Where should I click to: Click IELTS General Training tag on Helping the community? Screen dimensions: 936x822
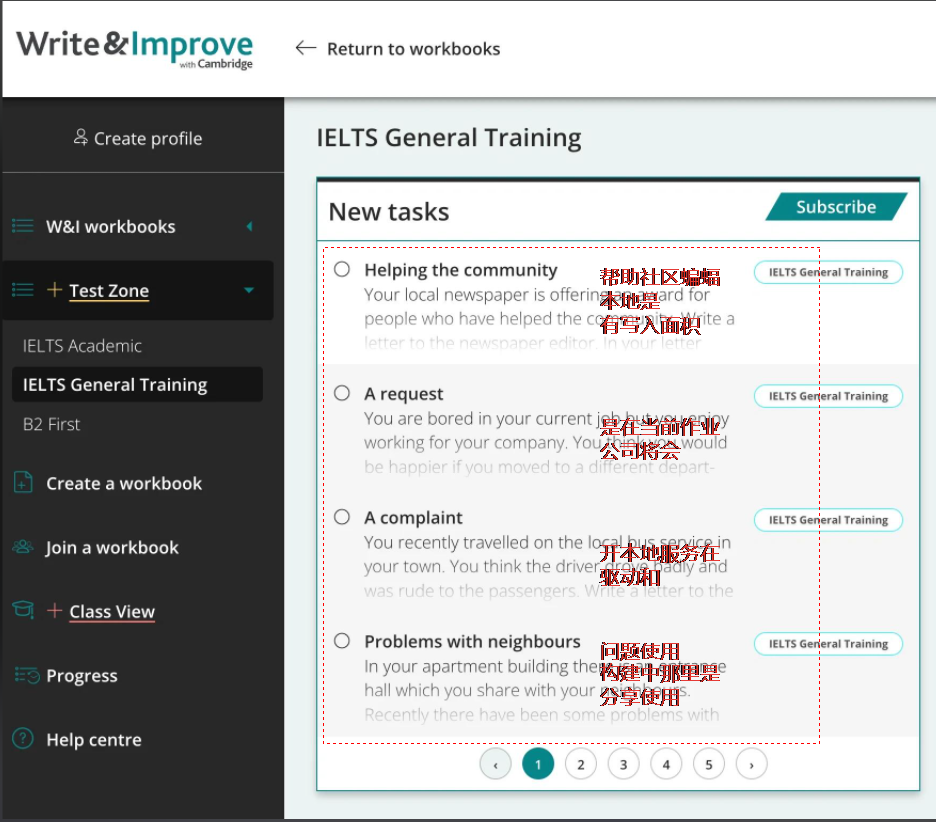pos(828,272)
